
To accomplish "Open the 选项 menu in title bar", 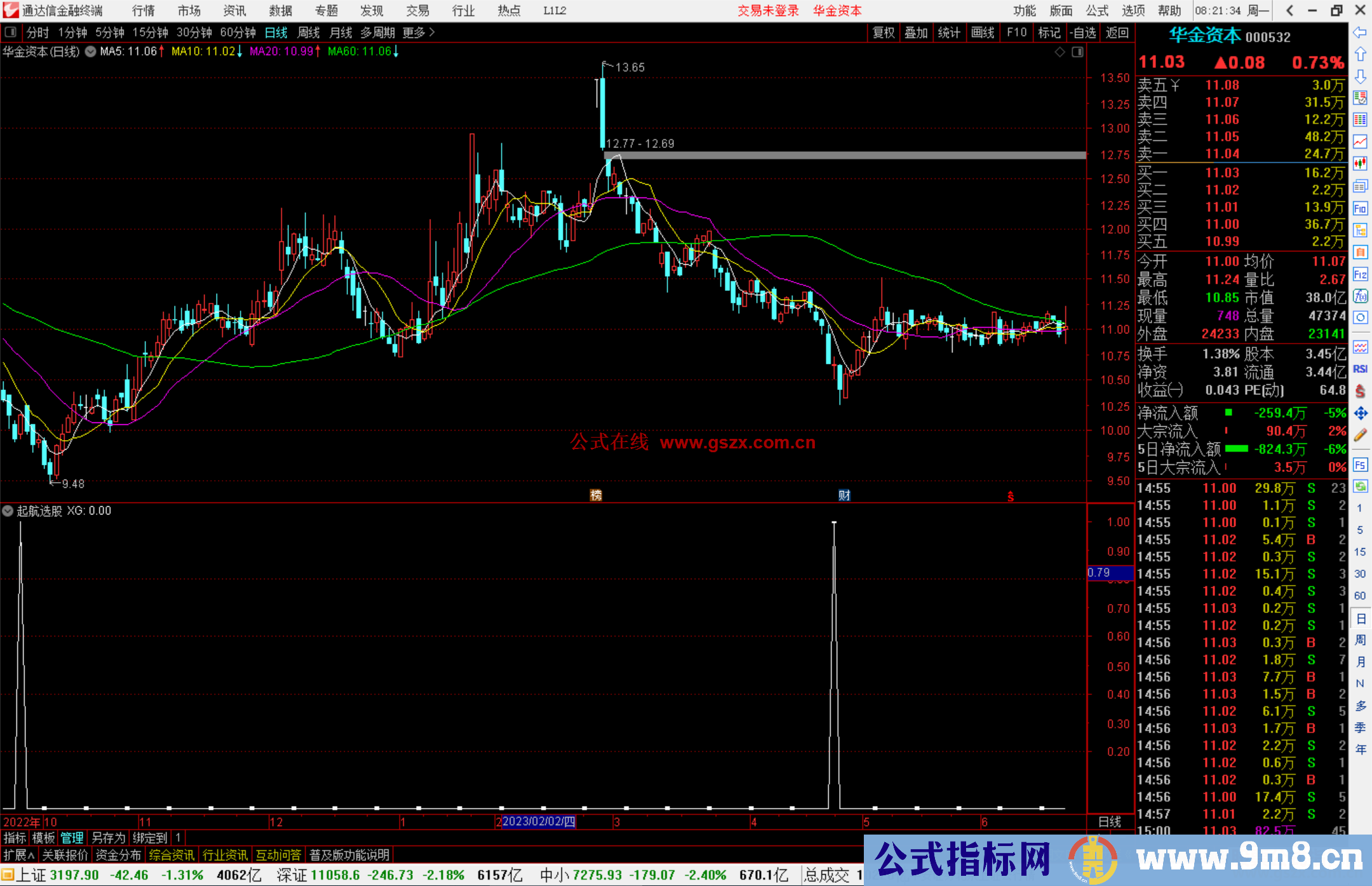I will (1133, 11).
